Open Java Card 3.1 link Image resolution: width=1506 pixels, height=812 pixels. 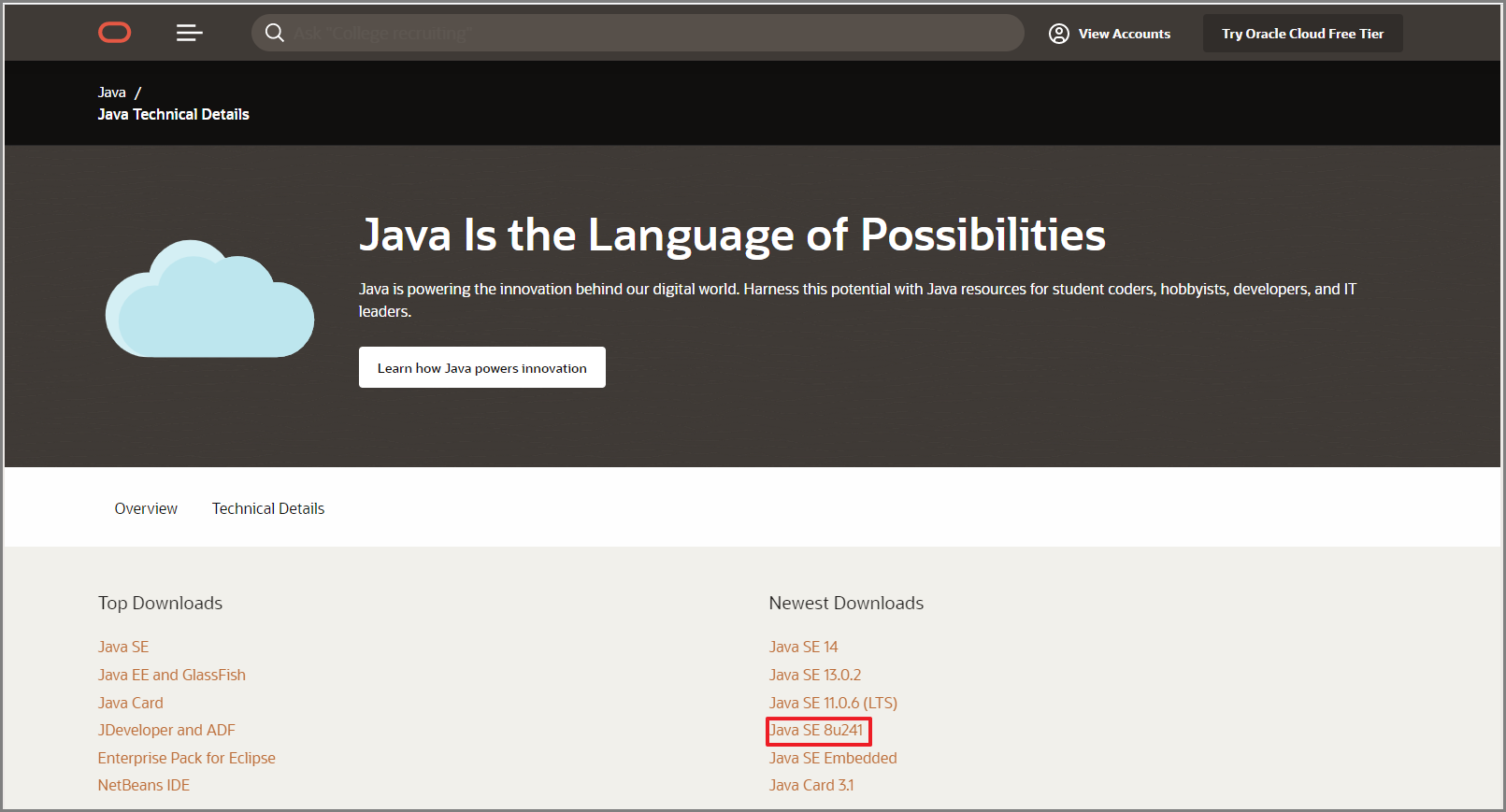(x=811, y=785)
